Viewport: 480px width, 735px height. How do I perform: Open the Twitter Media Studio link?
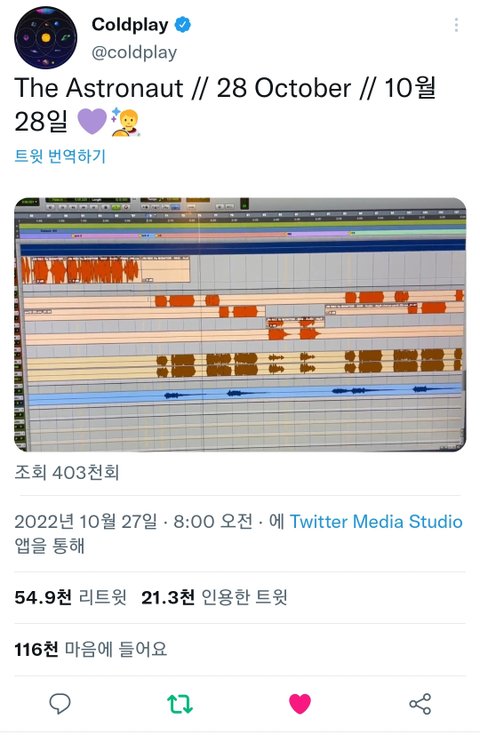coord(376,521)
